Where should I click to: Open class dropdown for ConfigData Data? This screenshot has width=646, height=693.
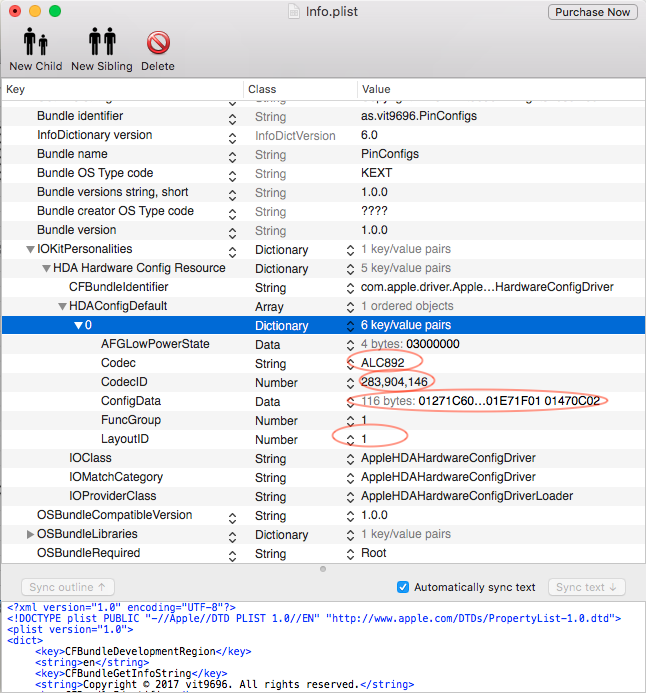(x=350, y=402)
